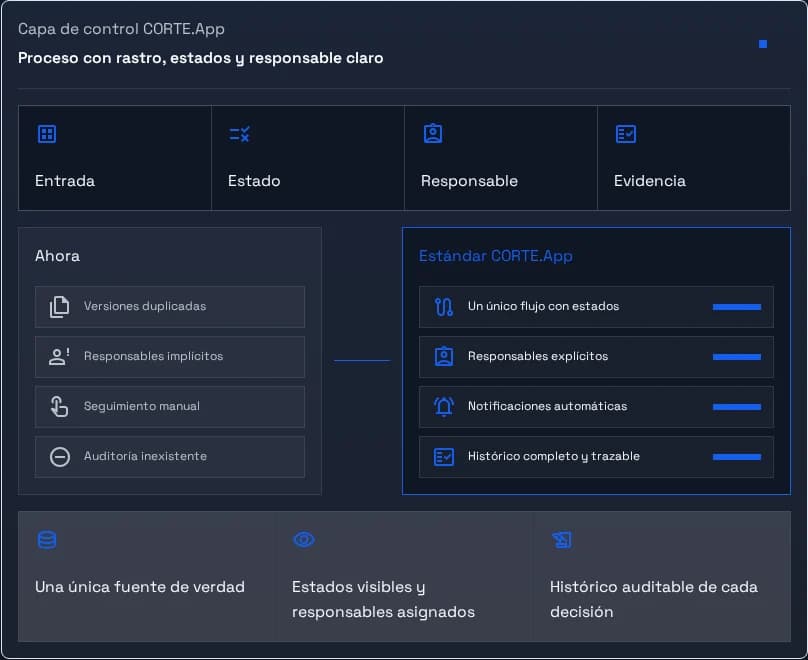
Task: Click the blue square indicator in the header
Action: [x=763, y=44]
